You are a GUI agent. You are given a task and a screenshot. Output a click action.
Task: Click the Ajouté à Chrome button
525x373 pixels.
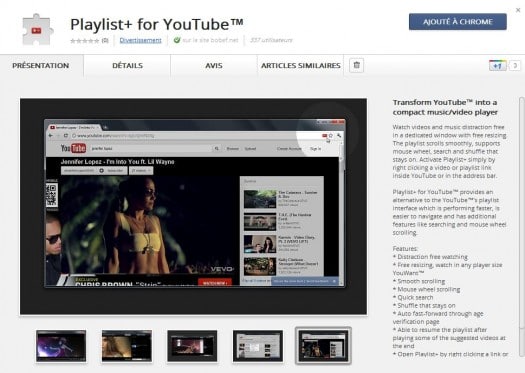(457, 22)
